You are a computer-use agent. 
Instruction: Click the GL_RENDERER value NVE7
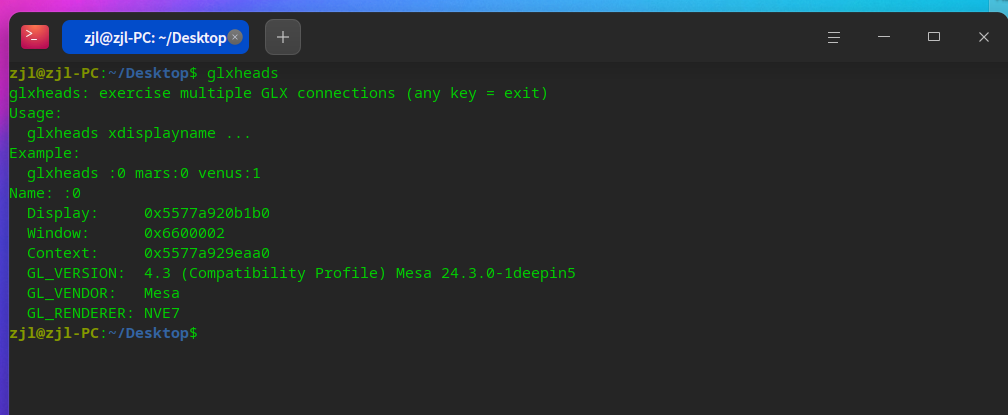[x=162, y=312]
